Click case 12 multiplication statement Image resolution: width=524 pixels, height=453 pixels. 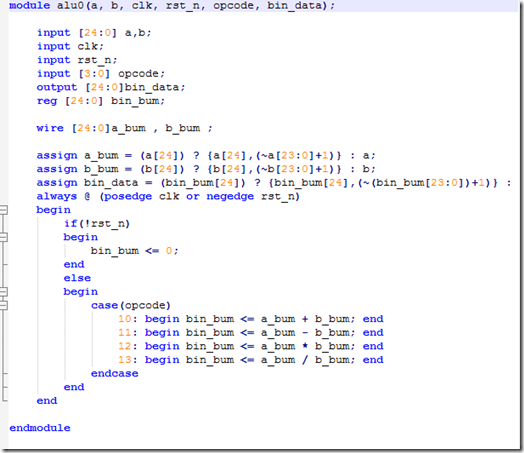[x=251, y=346]
